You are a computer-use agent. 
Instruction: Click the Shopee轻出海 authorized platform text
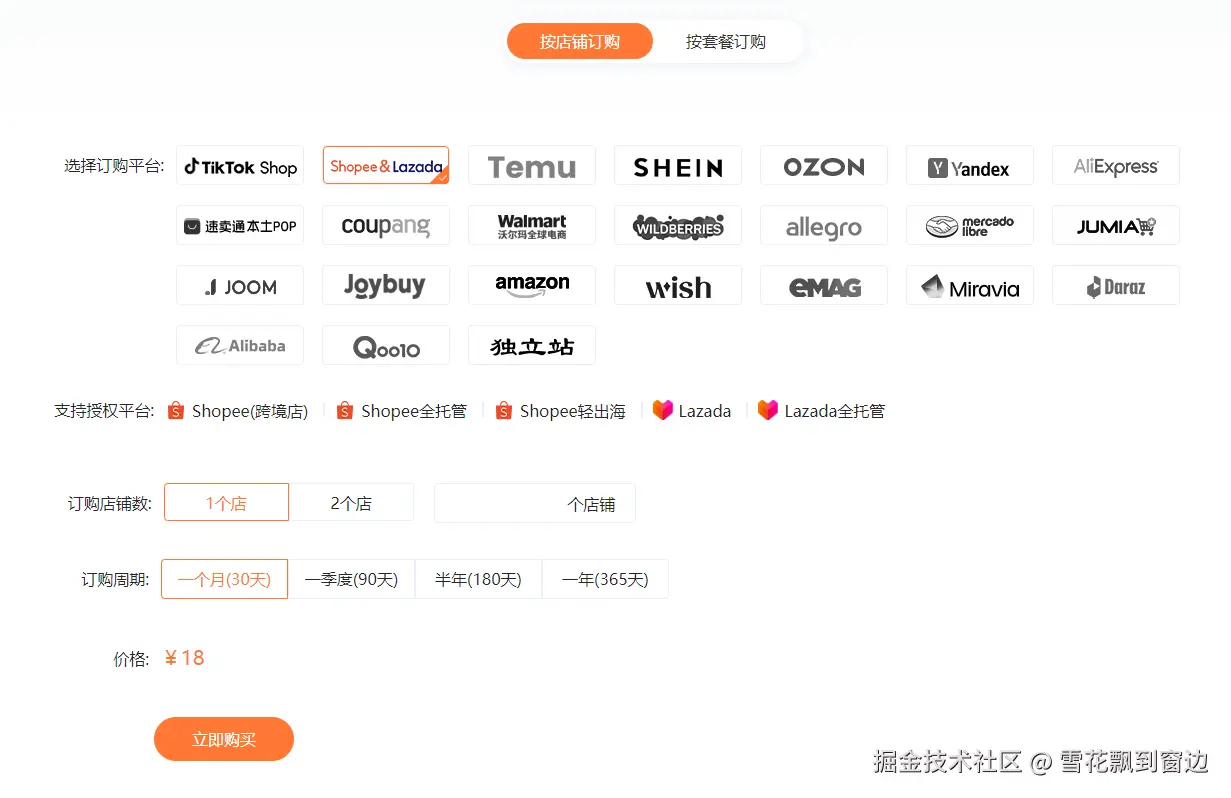pos(573,411)
